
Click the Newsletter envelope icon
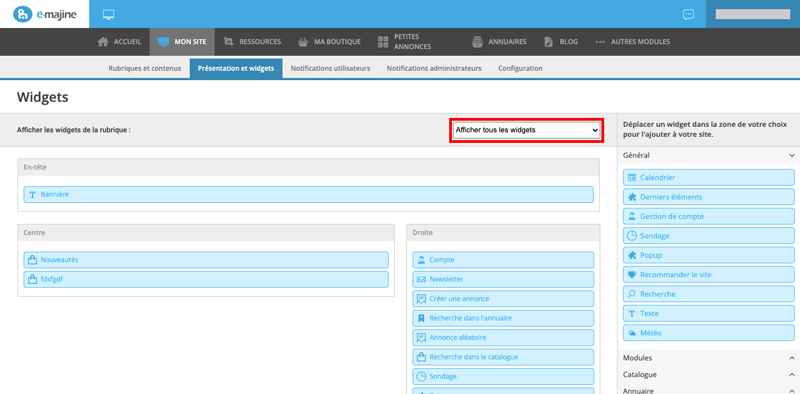[421, 279]
